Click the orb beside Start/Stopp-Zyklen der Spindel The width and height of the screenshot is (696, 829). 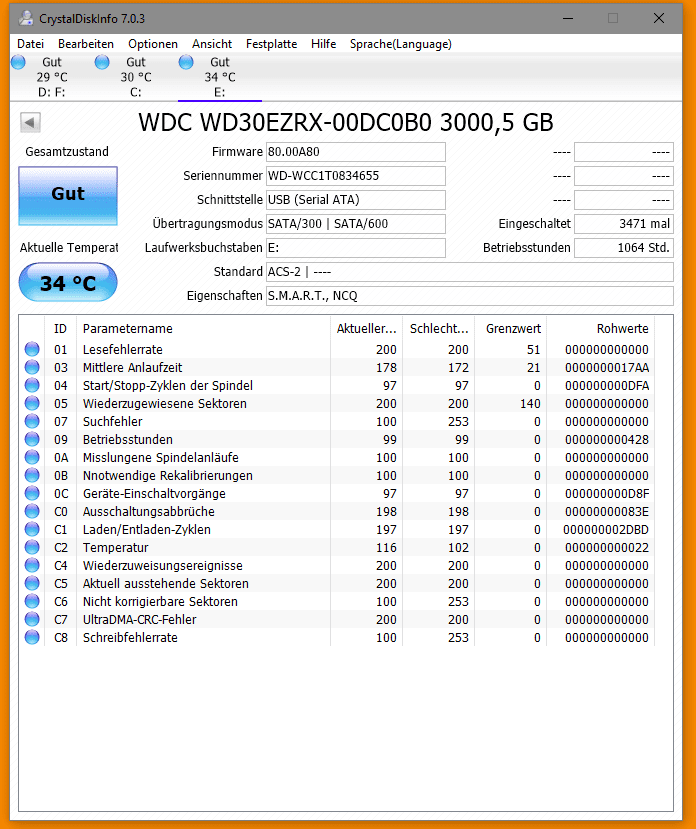coord(32,385)
